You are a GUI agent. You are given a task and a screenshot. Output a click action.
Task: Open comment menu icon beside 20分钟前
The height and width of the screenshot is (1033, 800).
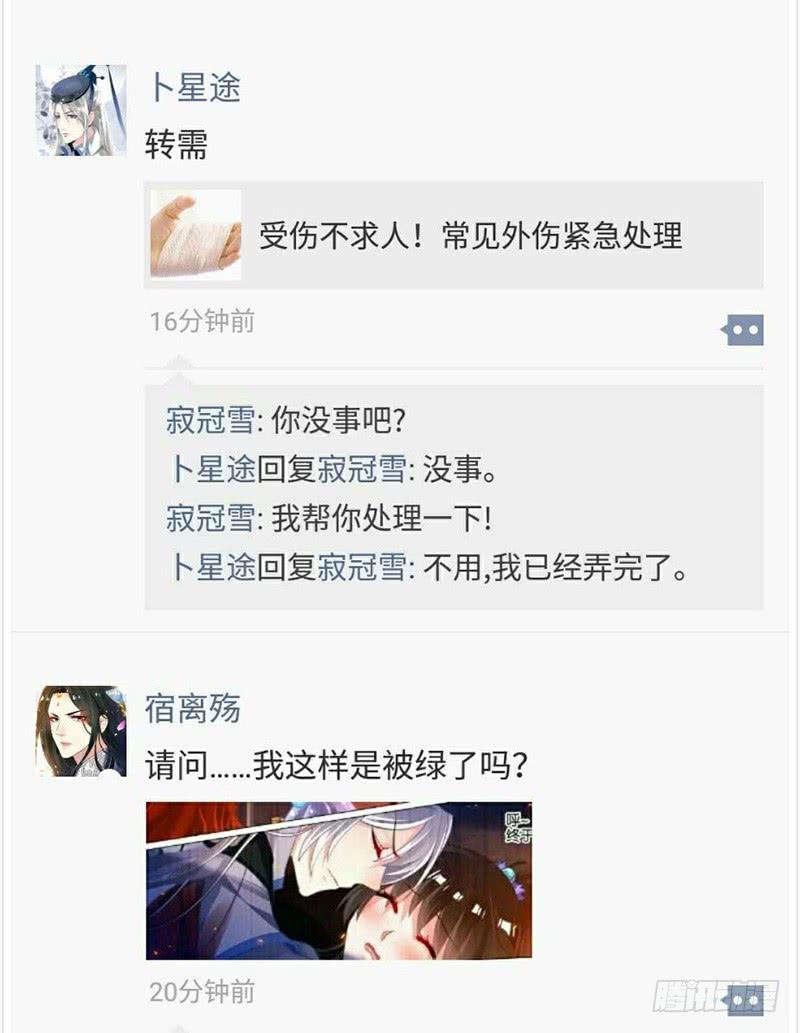pyautogui.click(x=743, y=1000)
